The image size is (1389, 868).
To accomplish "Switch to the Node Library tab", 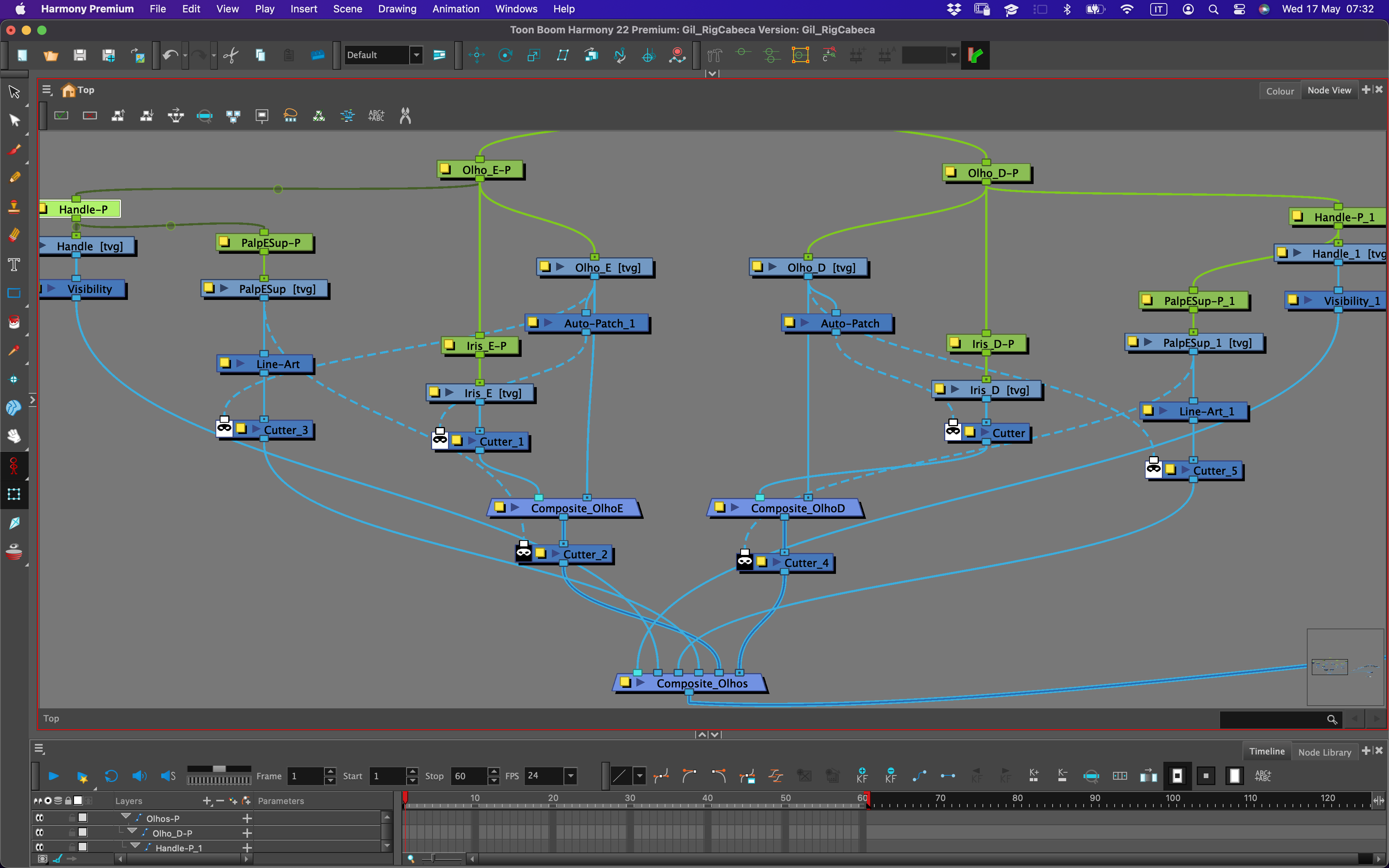I will click(x=1325, y=752).
